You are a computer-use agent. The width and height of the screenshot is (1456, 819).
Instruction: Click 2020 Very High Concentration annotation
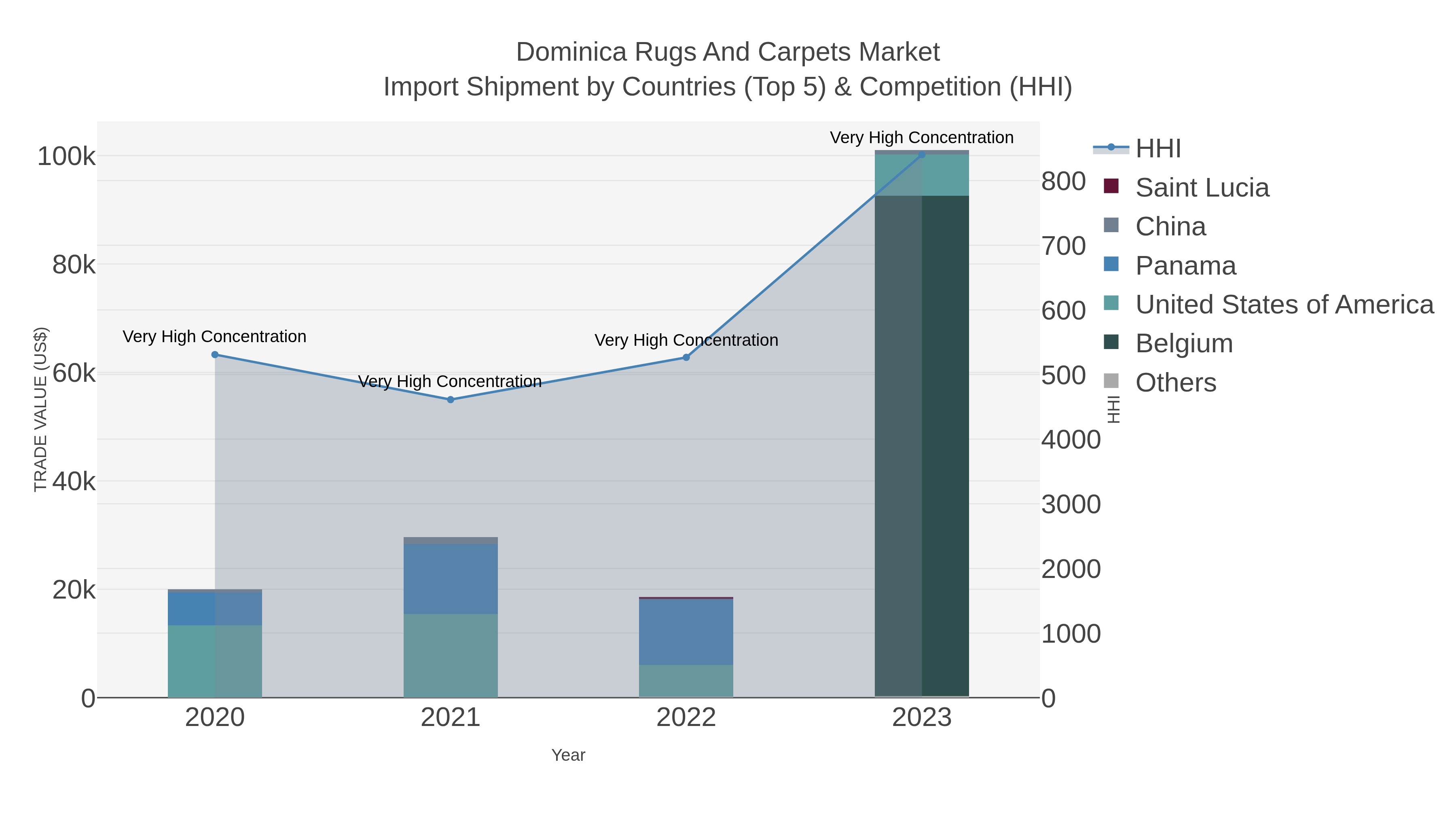pyautogui.click(x=215, y=337)
